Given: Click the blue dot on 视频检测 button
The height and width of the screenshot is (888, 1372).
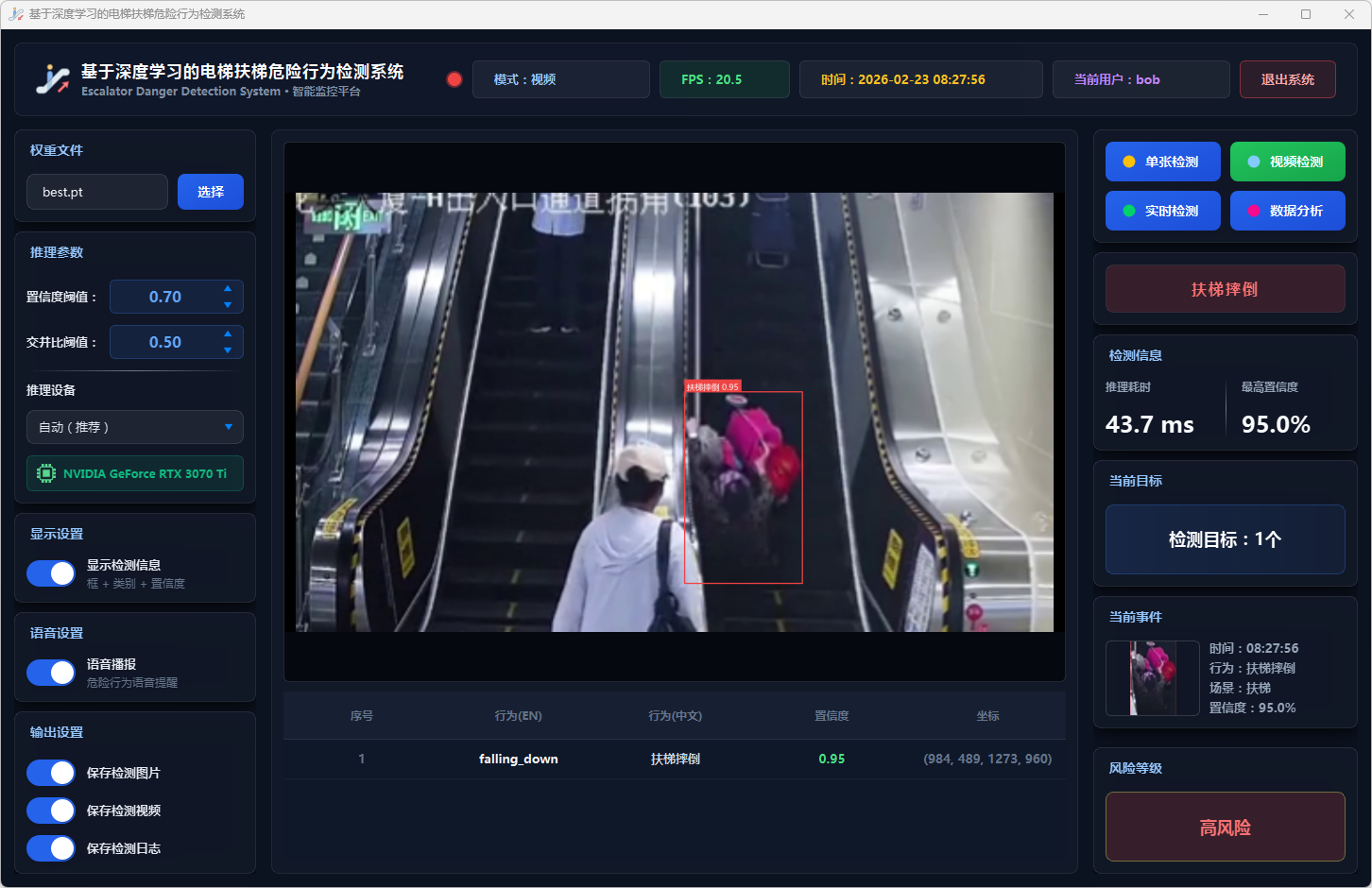Looking at the screenshot, I should (x=1253, y=162).
